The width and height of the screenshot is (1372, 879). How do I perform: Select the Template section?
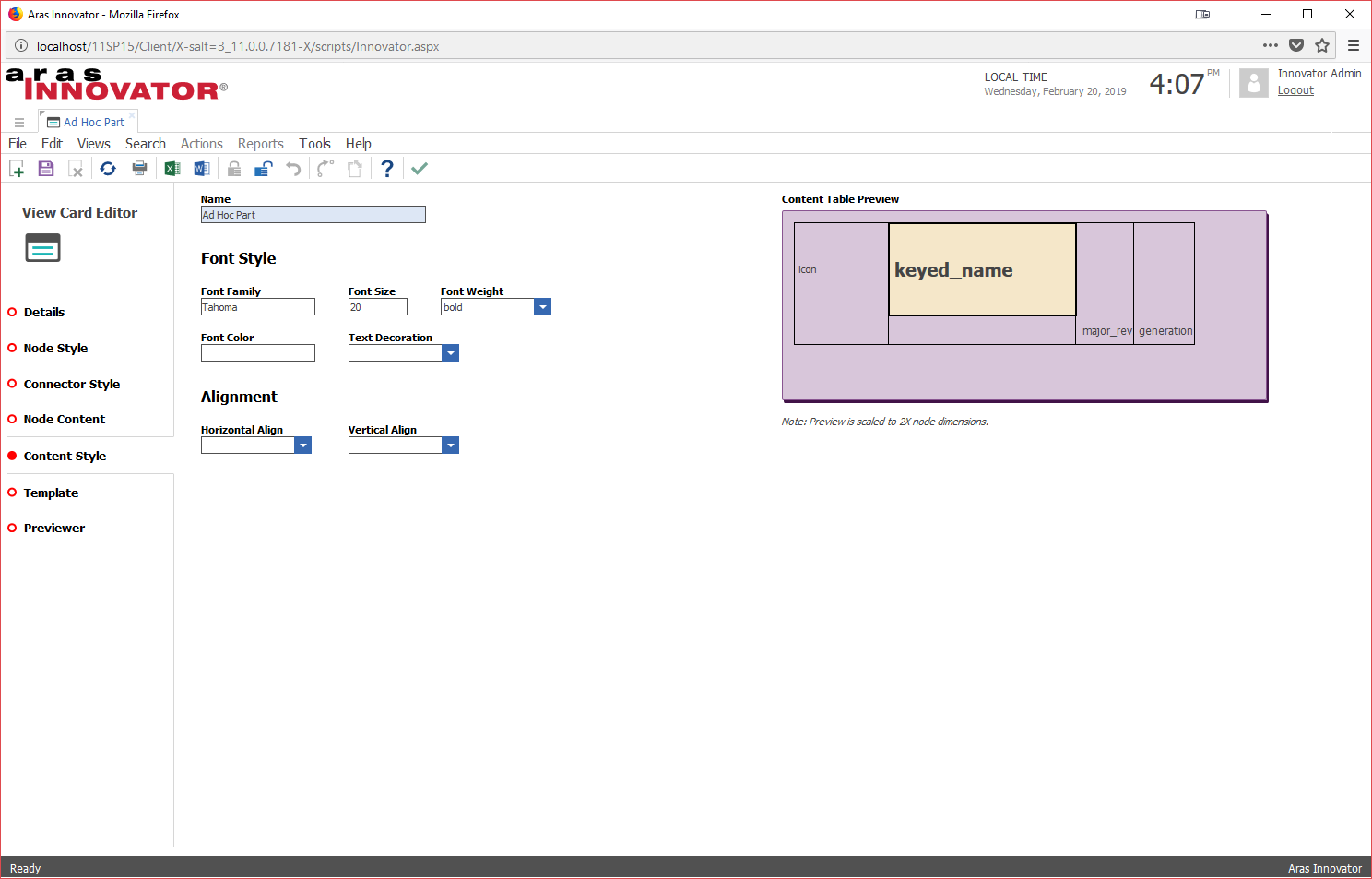click(x=51, y=493)
